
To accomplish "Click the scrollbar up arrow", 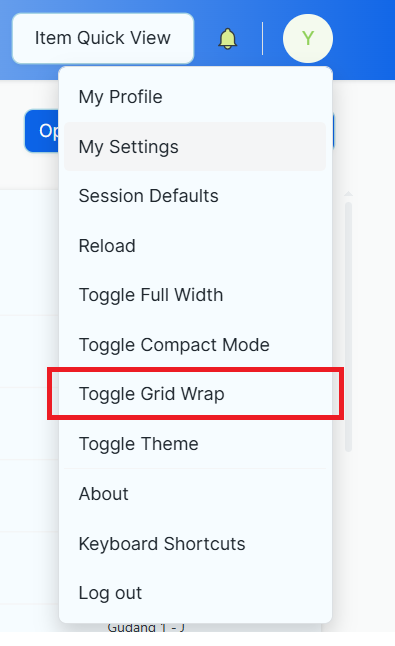I will coord(348,193).
